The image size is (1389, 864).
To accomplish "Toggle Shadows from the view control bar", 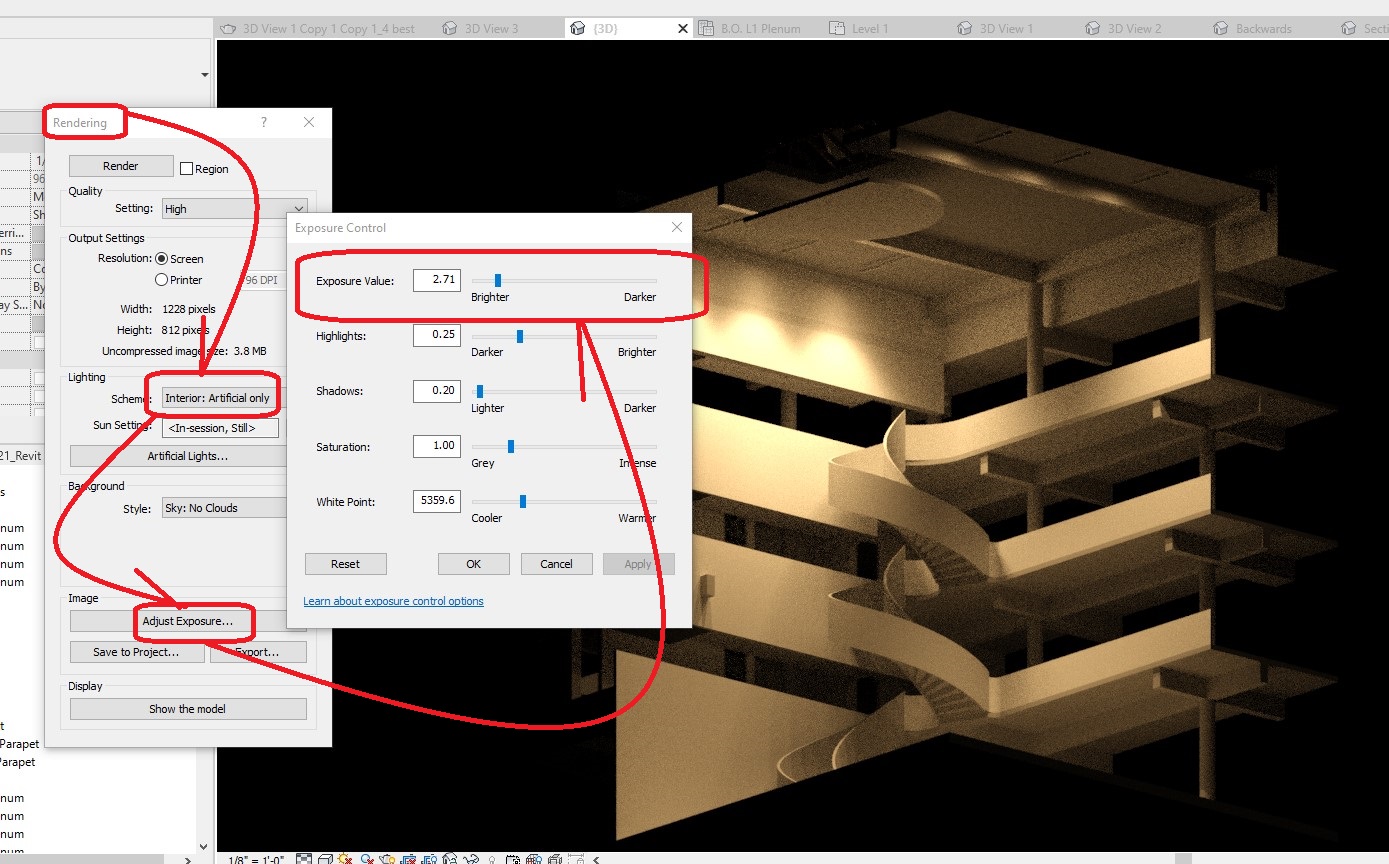I will point(366,858).
